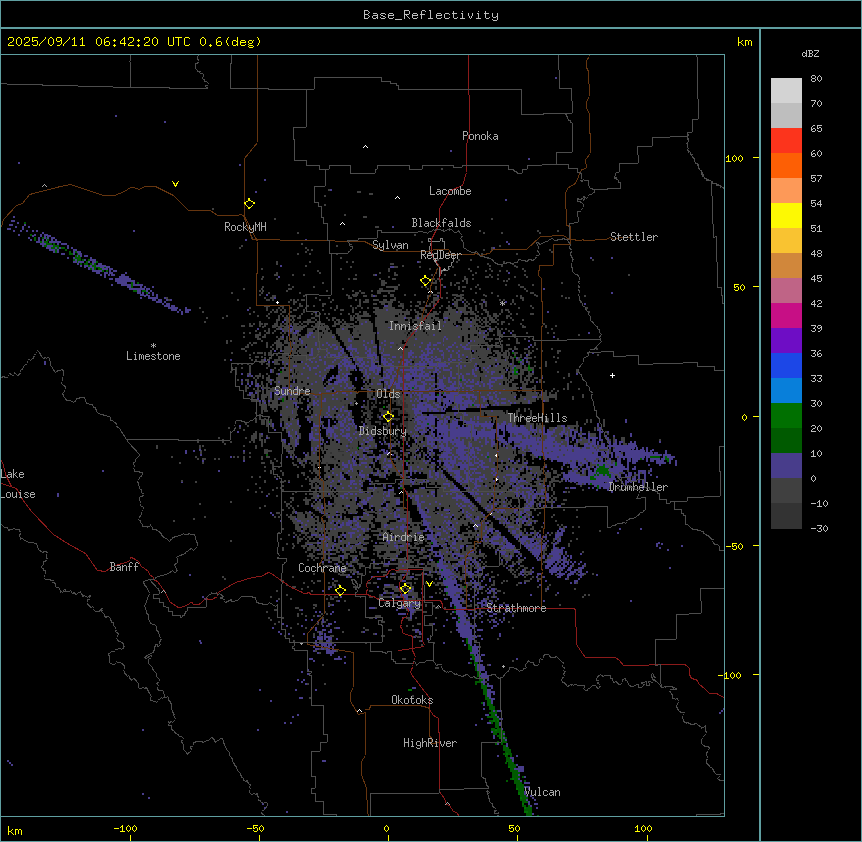Click the Lake Louise label

click(x=18, y=484)
